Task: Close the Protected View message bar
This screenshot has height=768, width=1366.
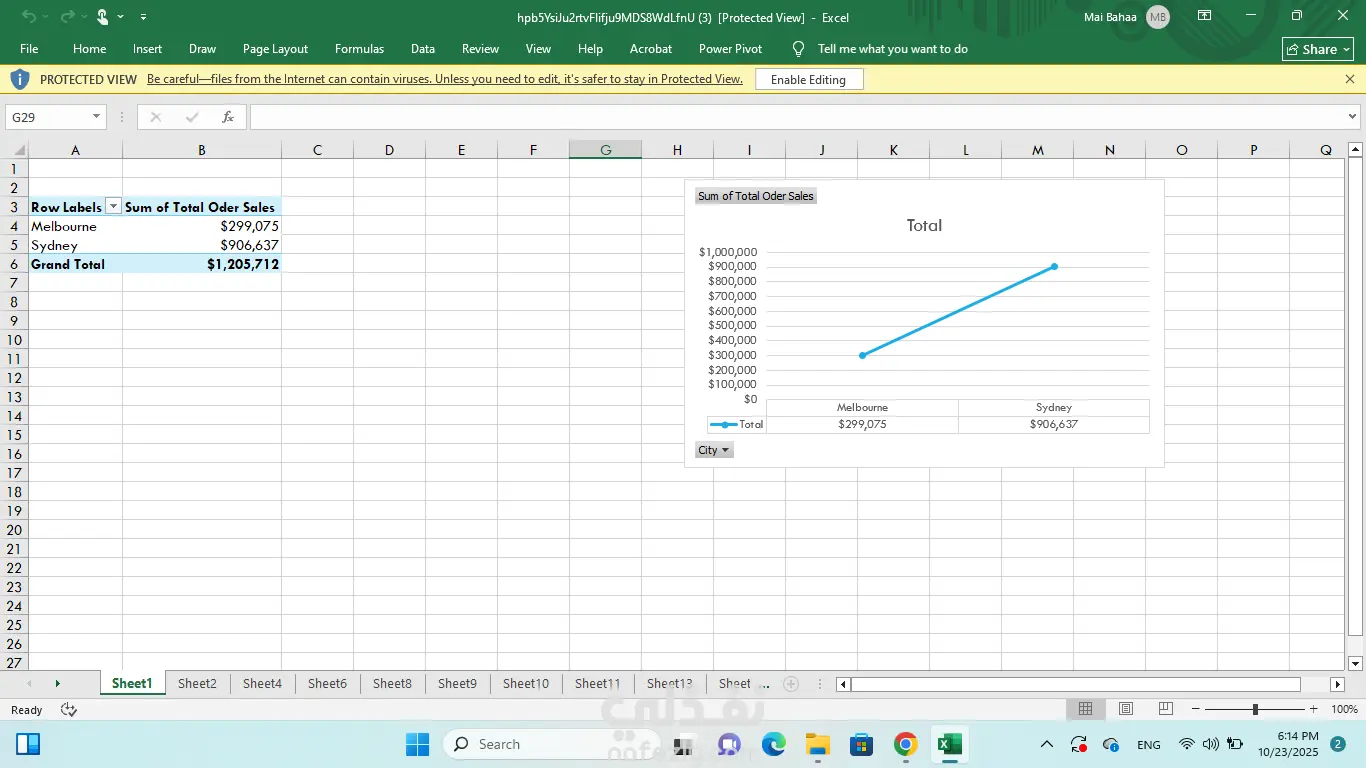Action: [x=1350, y=79]
